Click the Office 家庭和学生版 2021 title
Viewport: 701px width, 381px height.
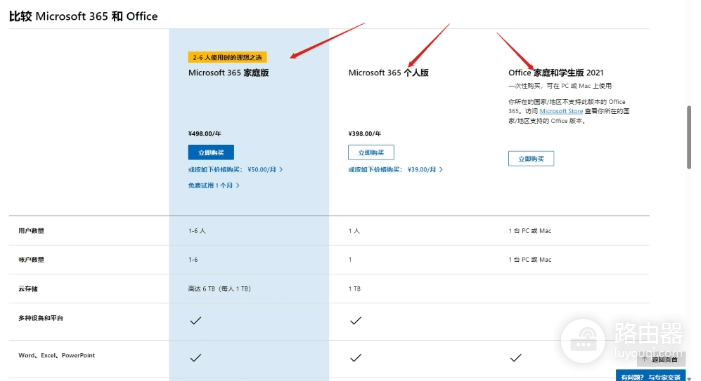[x=556, y=73]
